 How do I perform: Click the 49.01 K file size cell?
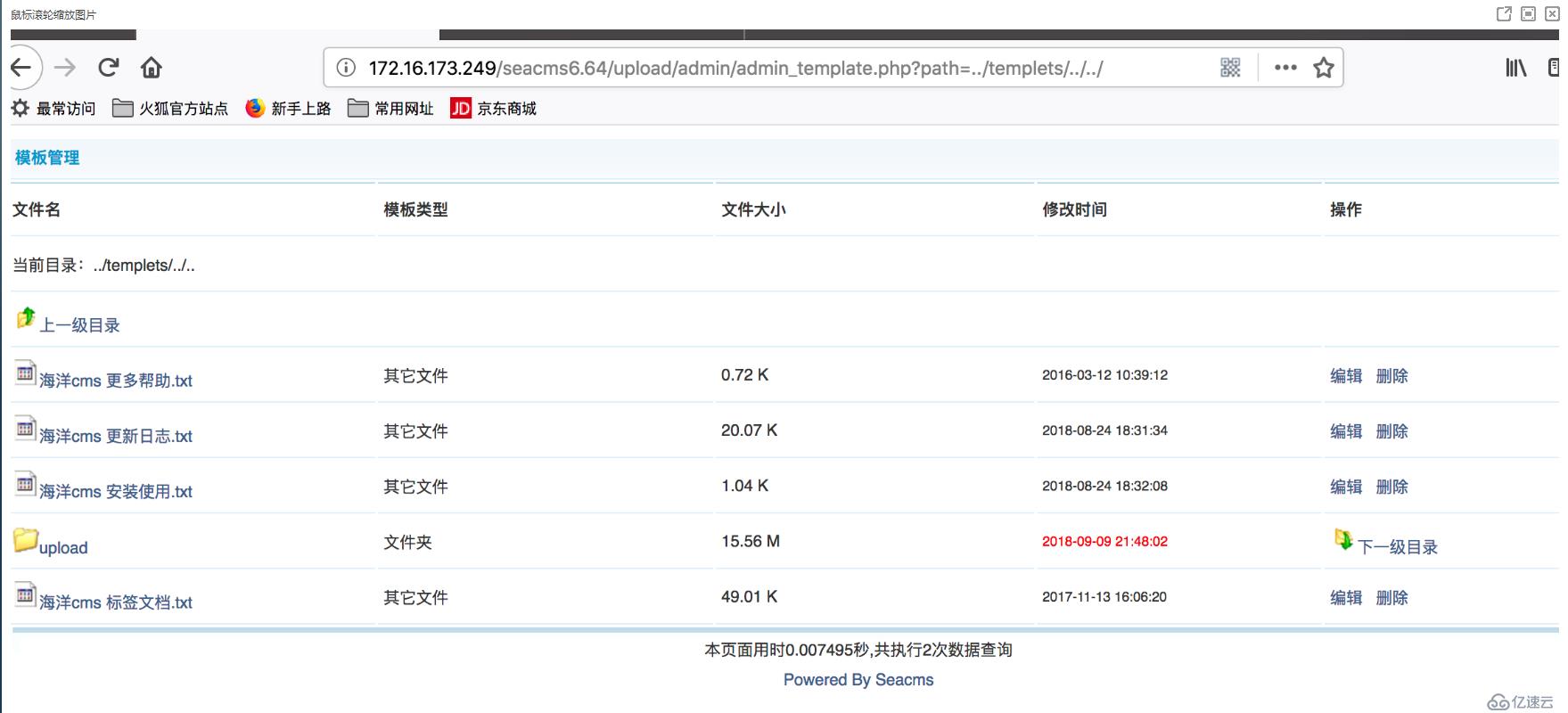click(x=749, y=597)
